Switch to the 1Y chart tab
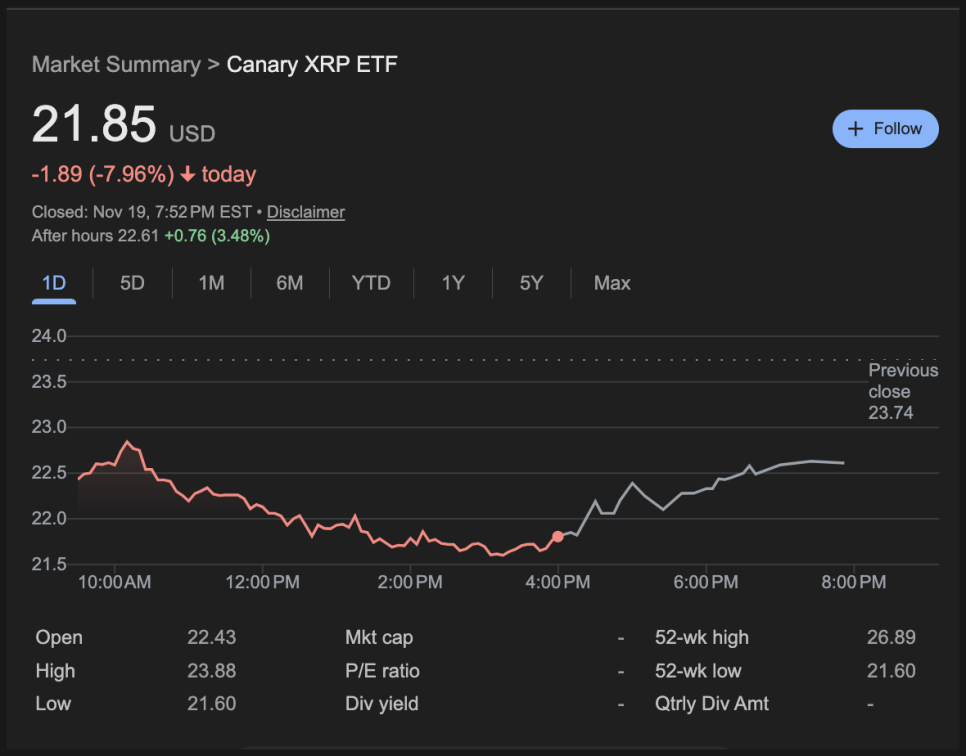 pyautogui.click(x=453, y=283)
